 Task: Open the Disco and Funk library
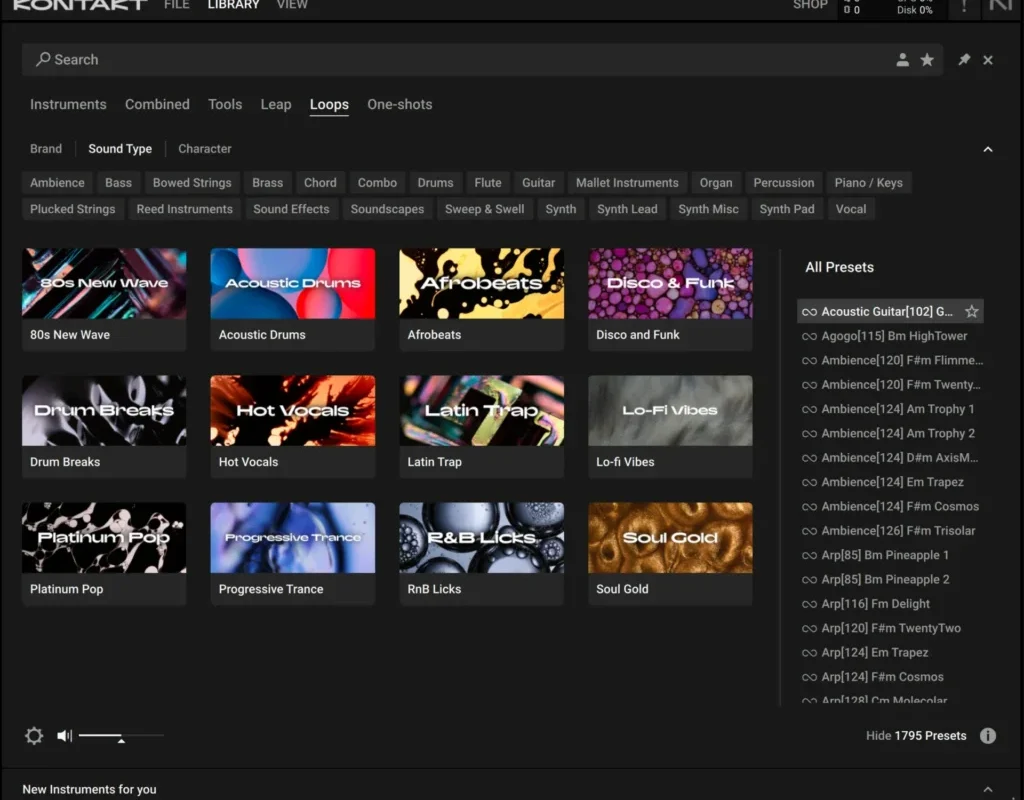(x=670, y=299)
